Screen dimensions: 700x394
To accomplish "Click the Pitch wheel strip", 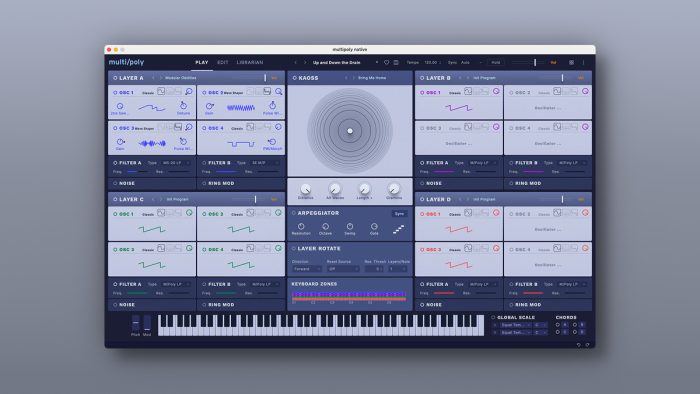I will [x=135, y=323].
